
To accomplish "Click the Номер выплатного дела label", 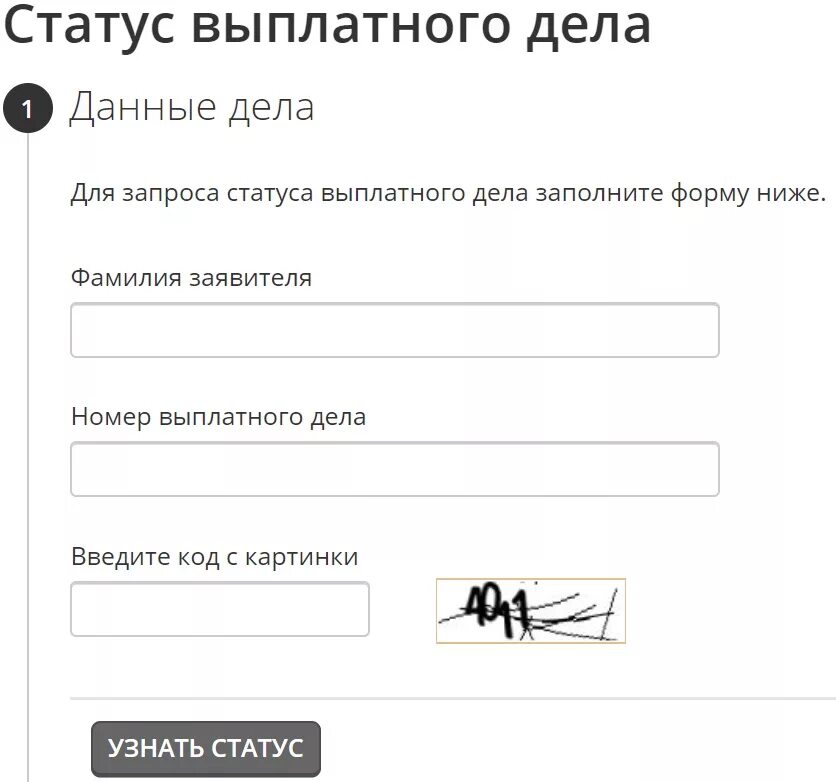I will click(x=219, y=417).
